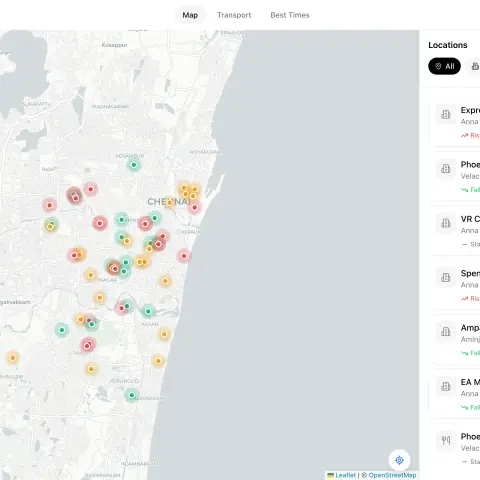The width and height of the screenshot is (480, 480).
Task: Select the All locations filter pill
Action: pyautogui.click(x=444, y=66)
